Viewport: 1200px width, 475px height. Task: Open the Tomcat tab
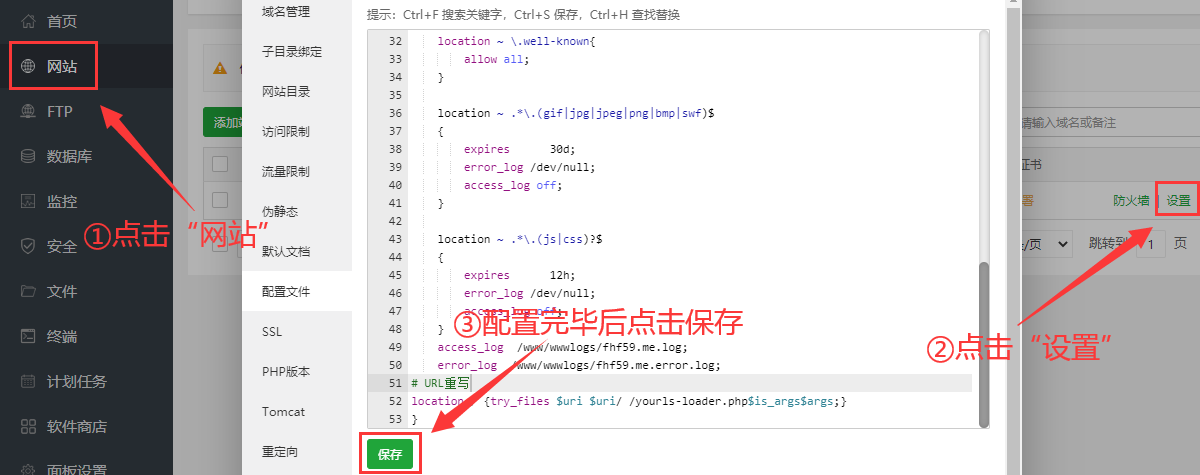point(284,411)
